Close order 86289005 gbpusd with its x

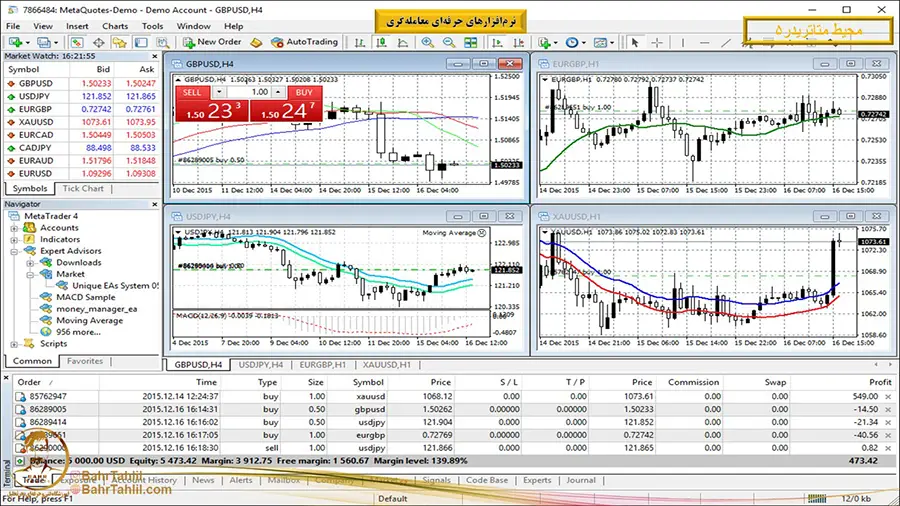pos(889,410)
